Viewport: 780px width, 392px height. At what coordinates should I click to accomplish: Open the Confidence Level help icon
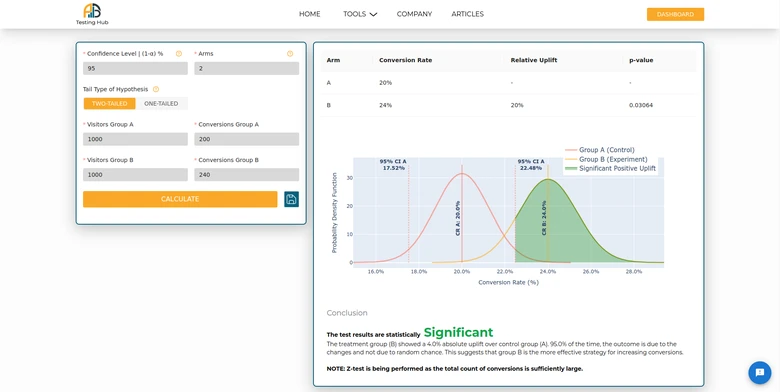click(x=179, y=54)
